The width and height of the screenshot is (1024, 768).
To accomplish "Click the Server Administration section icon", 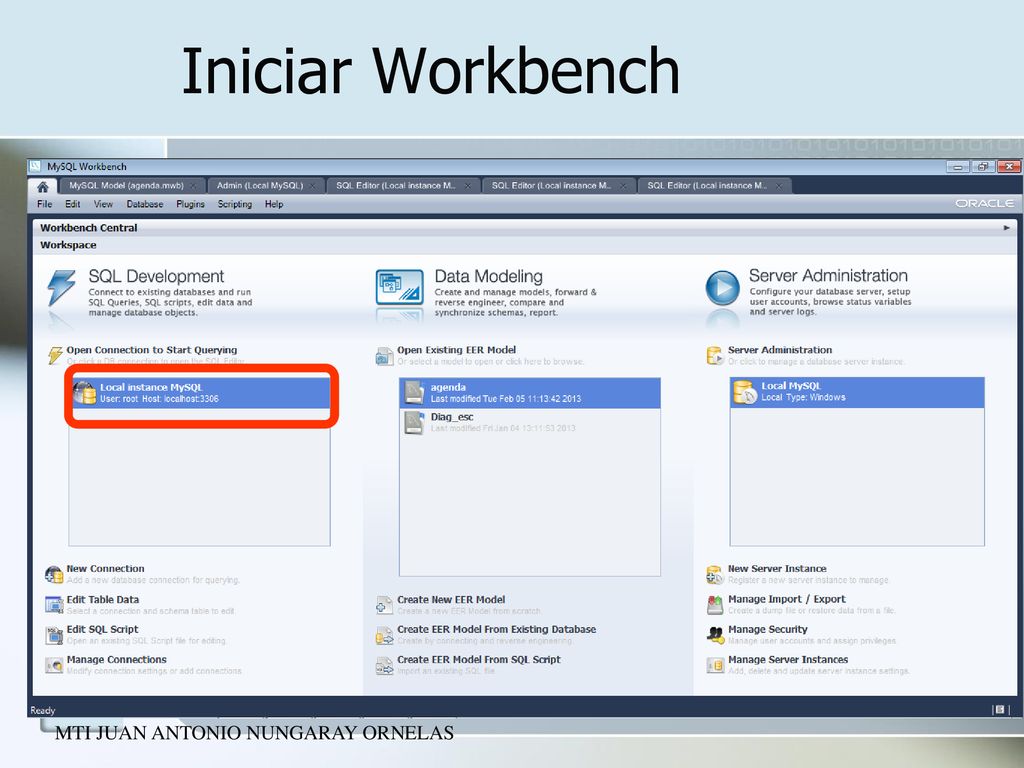I will 714,355.
